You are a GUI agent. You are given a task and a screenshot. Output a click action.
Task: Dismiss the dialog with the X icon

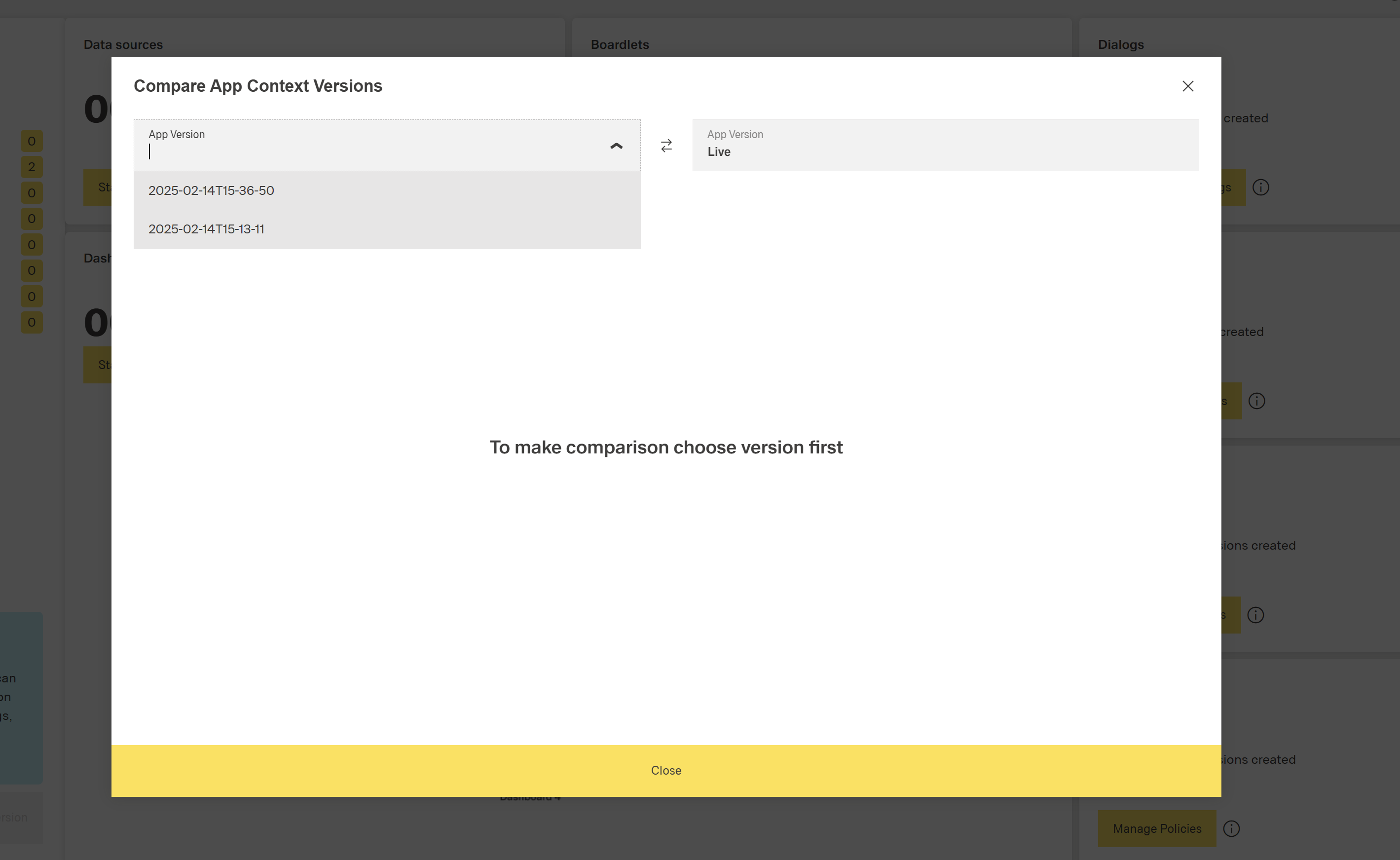[x=1188, y=86]
